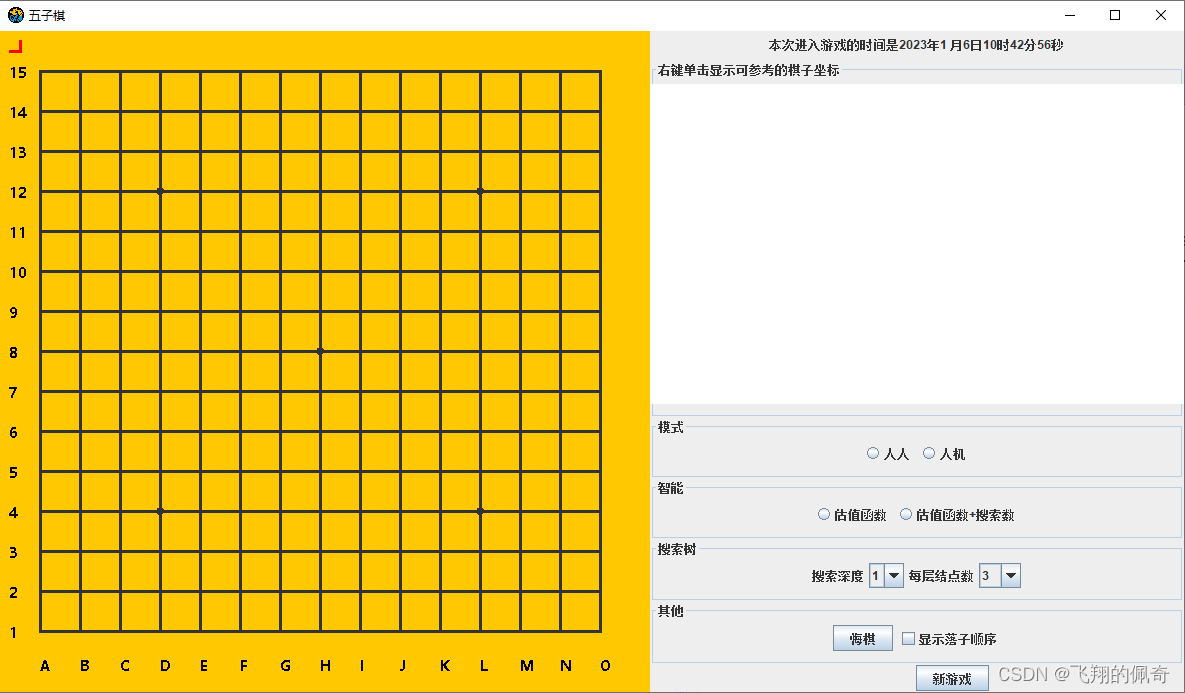The width and height of the screenshot is (1185, 693).
Task: Place a stone on center star point H8
Action: coord(320,351)
